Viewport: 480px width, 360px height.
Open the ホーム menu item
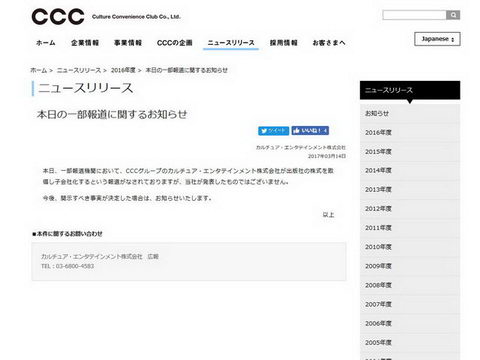[46, 43]
